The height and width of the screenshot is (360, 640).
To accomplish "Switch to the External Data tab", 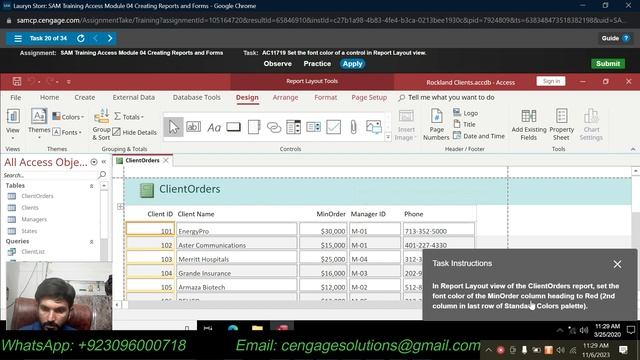I will 133,97.
